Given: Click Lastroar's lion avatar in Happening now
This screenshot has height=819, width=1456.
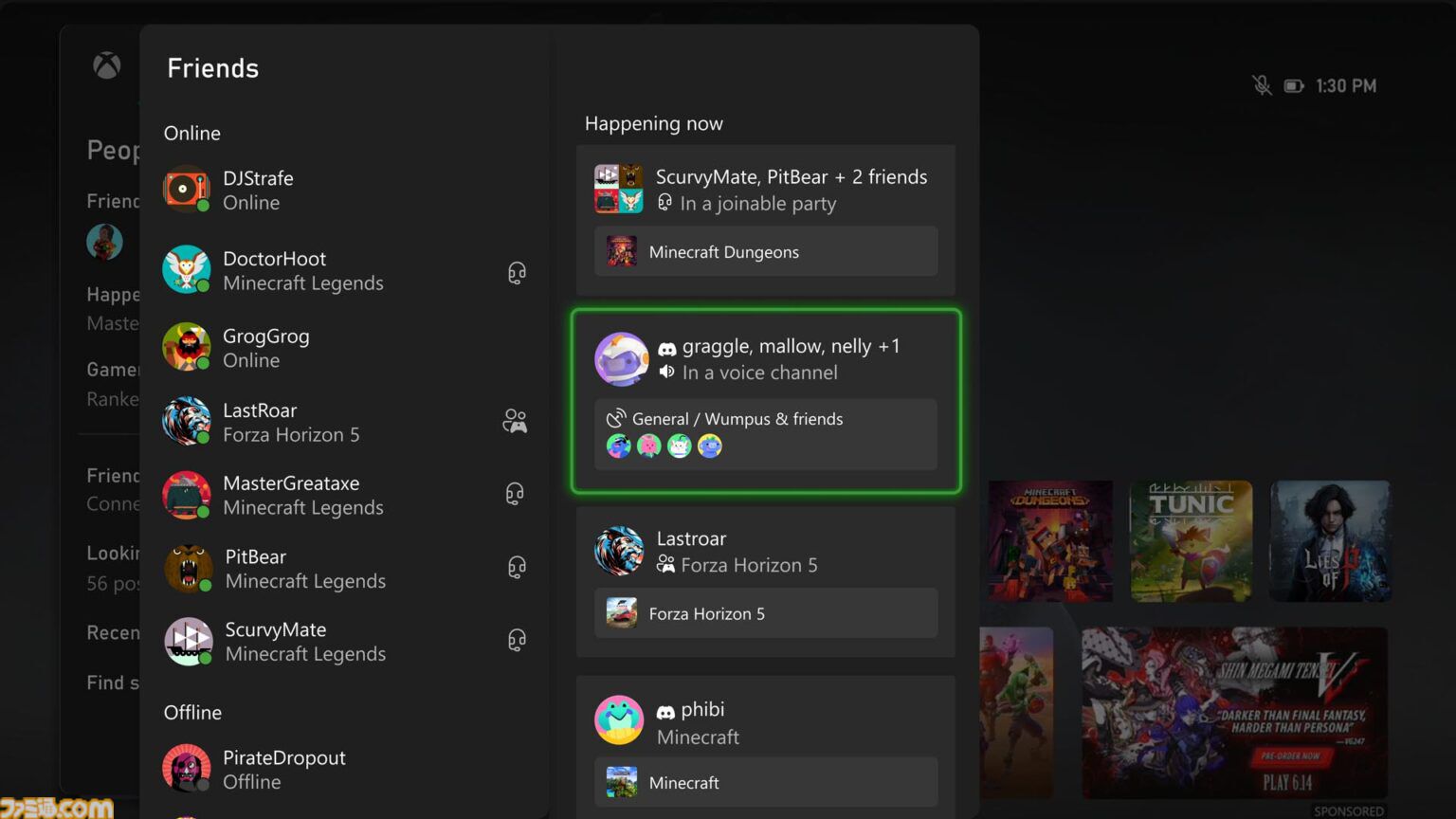Looking at the screenshot, I should coord(619,551).
